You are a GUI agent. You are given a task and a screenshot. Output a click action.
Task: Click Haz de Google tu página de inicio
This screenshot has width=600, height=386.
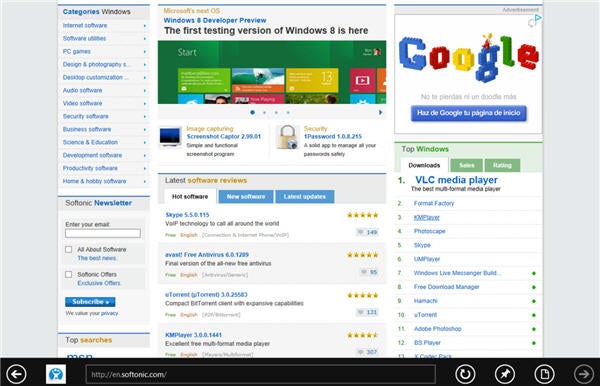pyautogui.click(x=468, y=113)
